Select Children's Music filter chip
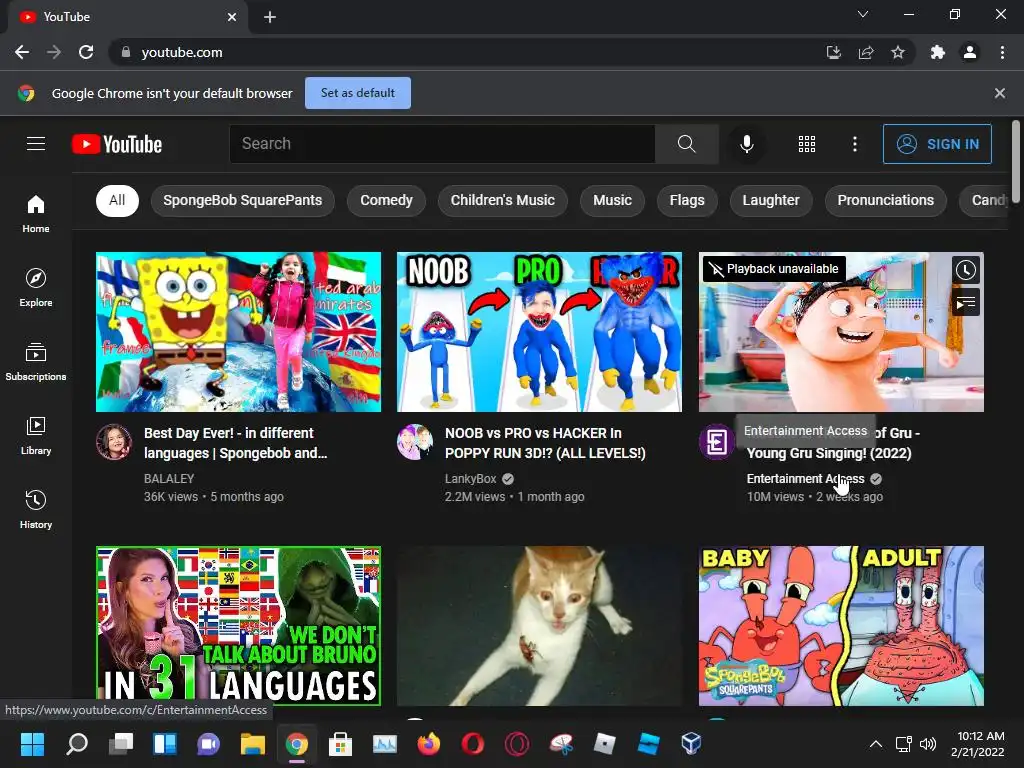Image resolution: width=1024 pixels, height=768 pixels. [502, 200]
